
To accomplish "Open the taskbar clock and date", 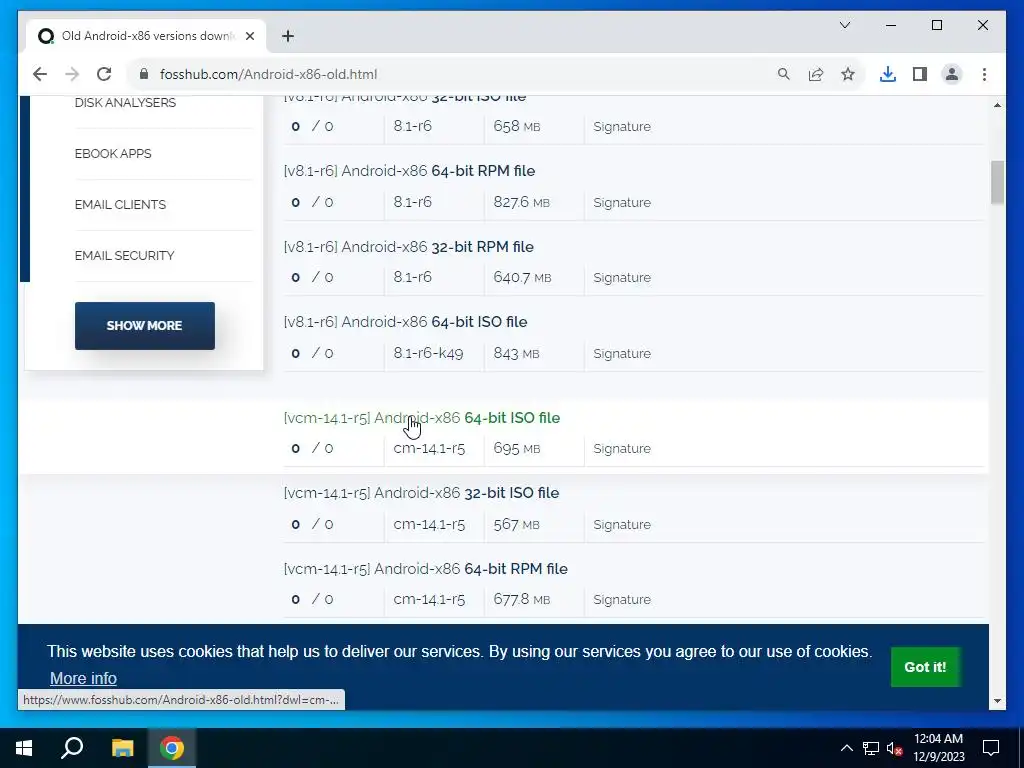I will pos(938,748).
